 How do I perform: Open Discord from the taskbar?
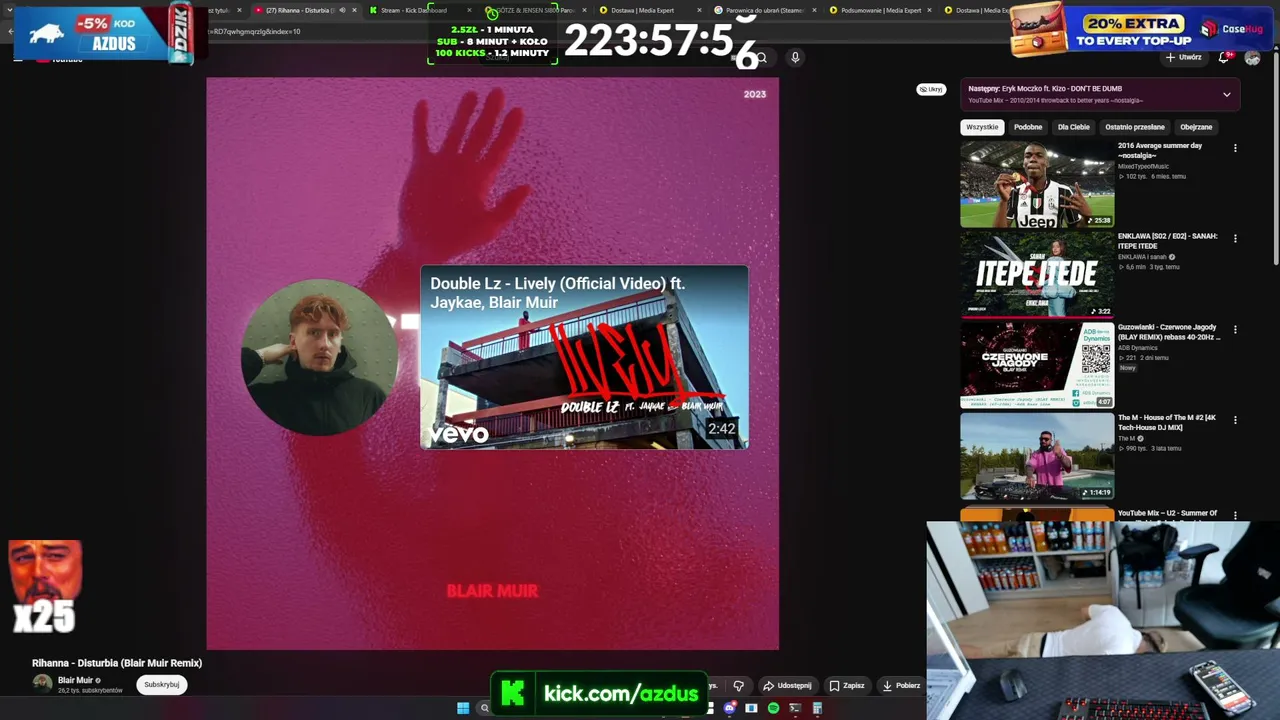pos(730,708)
